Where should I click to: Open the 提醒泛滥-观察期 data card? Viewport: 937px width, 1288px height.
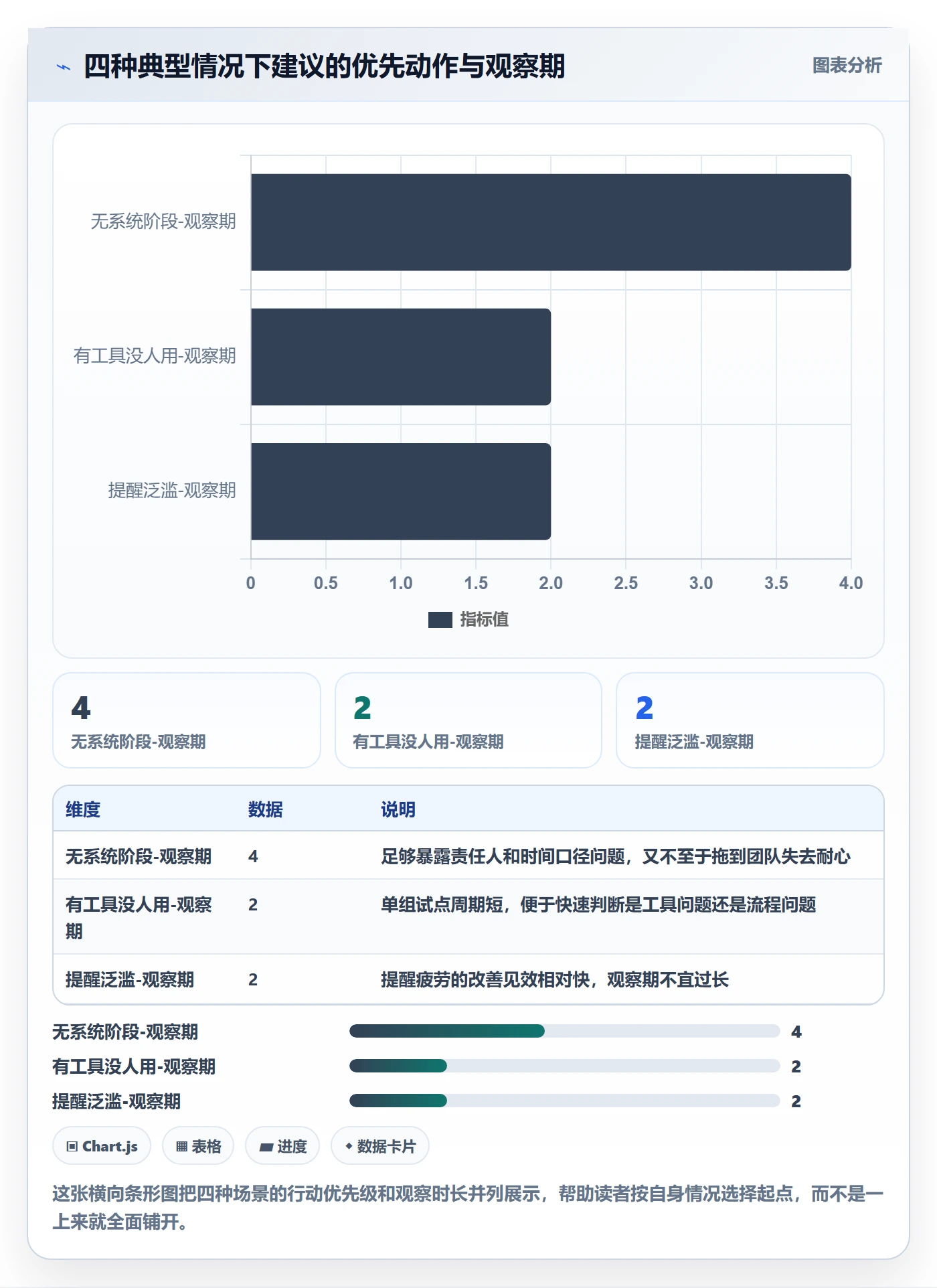pyautogui.click(x=750, y=720)
